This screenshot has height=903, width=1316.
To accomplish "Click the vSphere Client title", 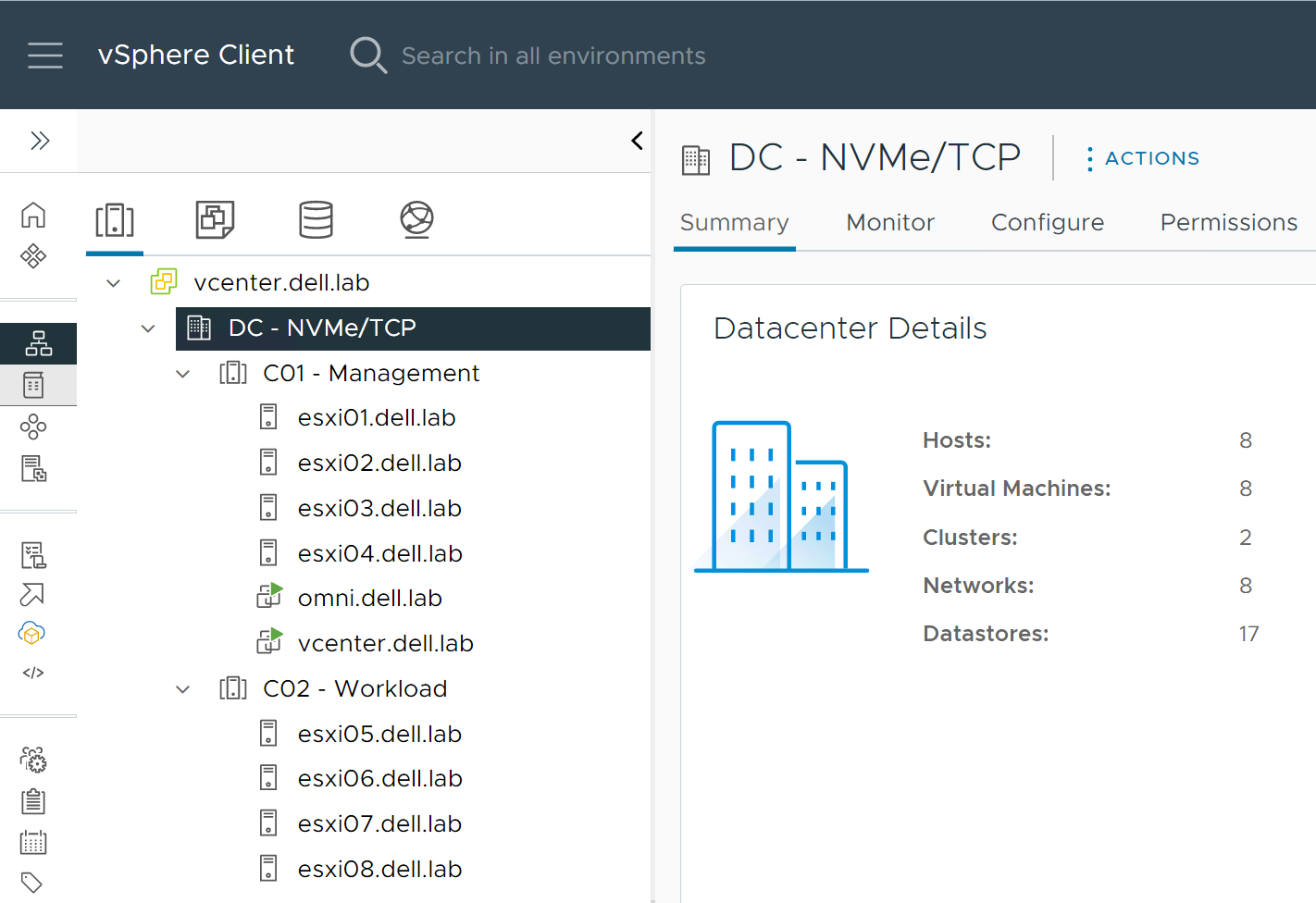I will (196, 56).
